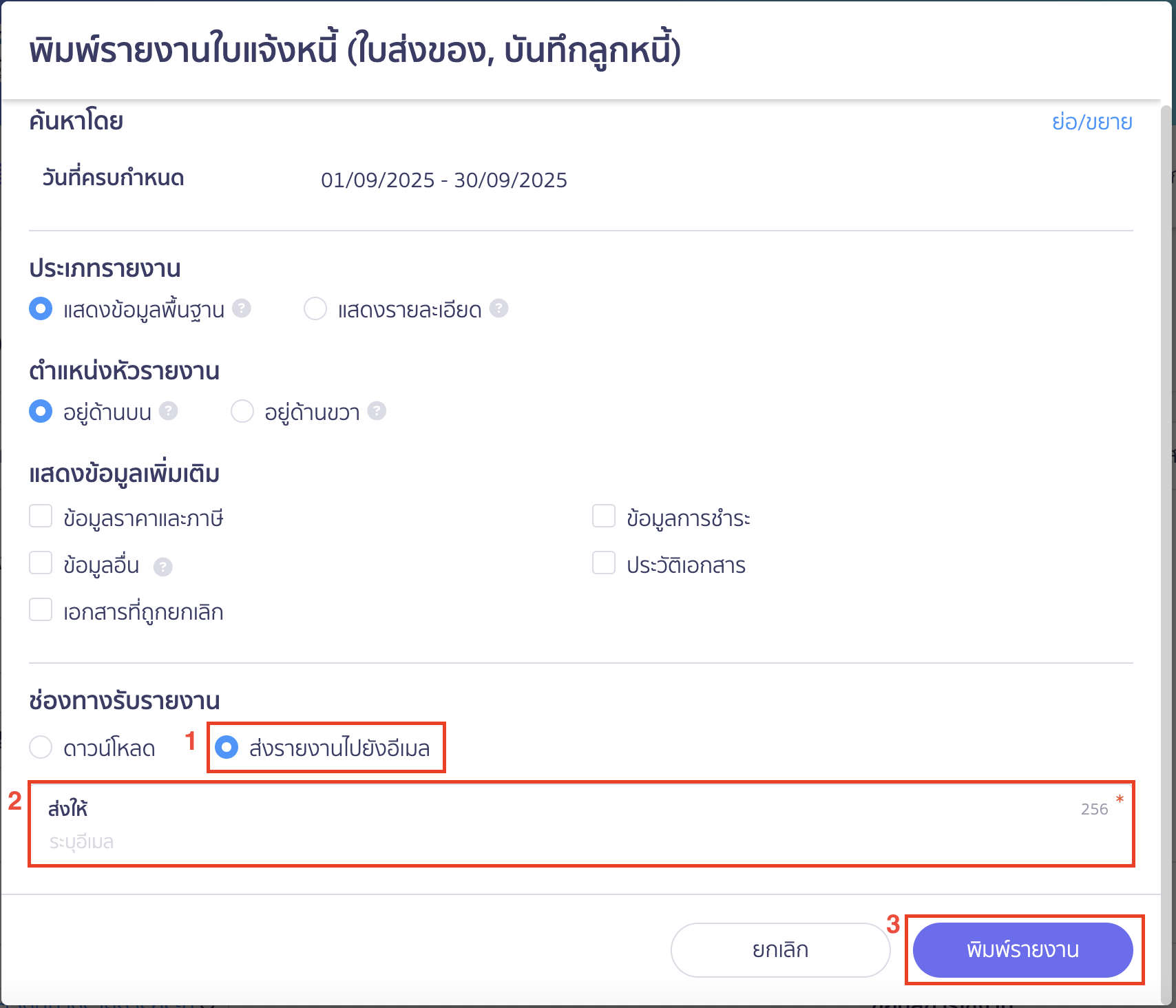Image resolution: width=1176 pixels, height=1008 pixels.
Task: Select ส่งรายงานไปยังอีเมล option
Action: [x=227, y=747]
